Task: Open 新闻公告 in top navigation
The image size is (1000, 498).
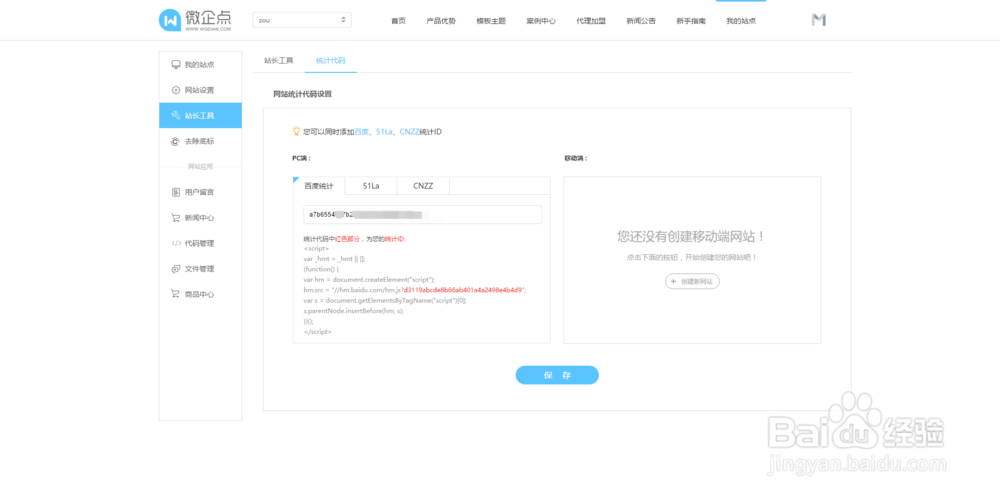Action: click(x=641, y=20)
